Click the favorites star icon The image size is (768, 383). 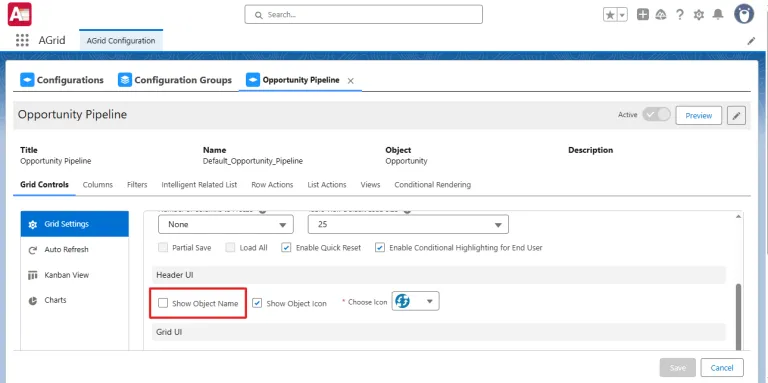pos(610,15)
